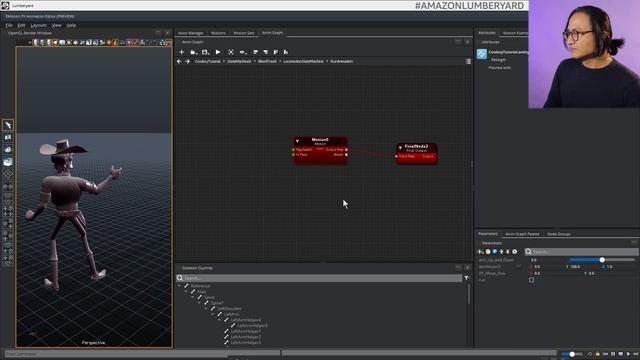The height and width of the screenshot is (360, 640).
Task: Select the arrow selection tool in viewport sidebar
Action: coord(8,125)
